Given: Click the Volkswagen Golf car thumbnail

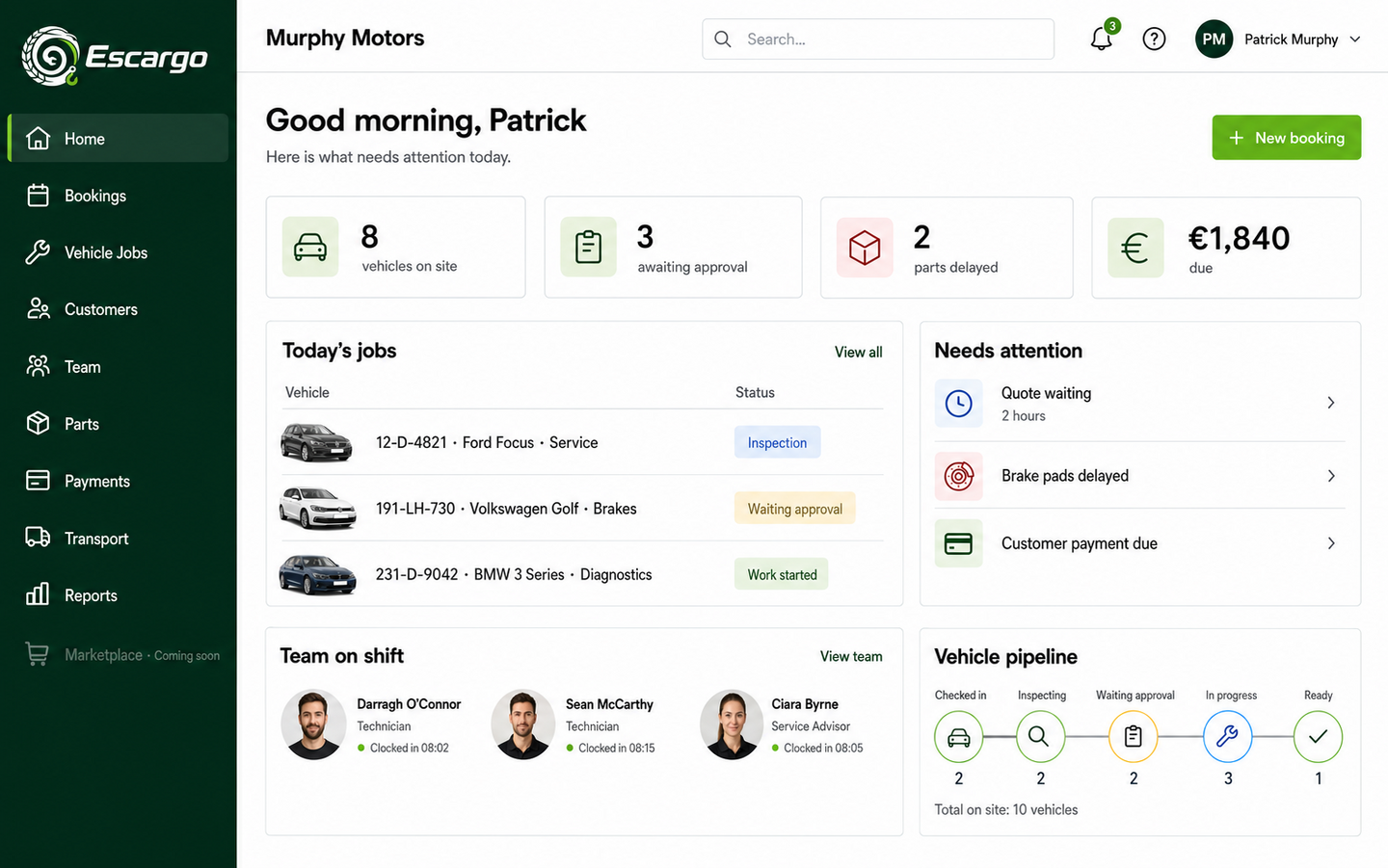Looking at the screenshot, I should tap(317, 508).
